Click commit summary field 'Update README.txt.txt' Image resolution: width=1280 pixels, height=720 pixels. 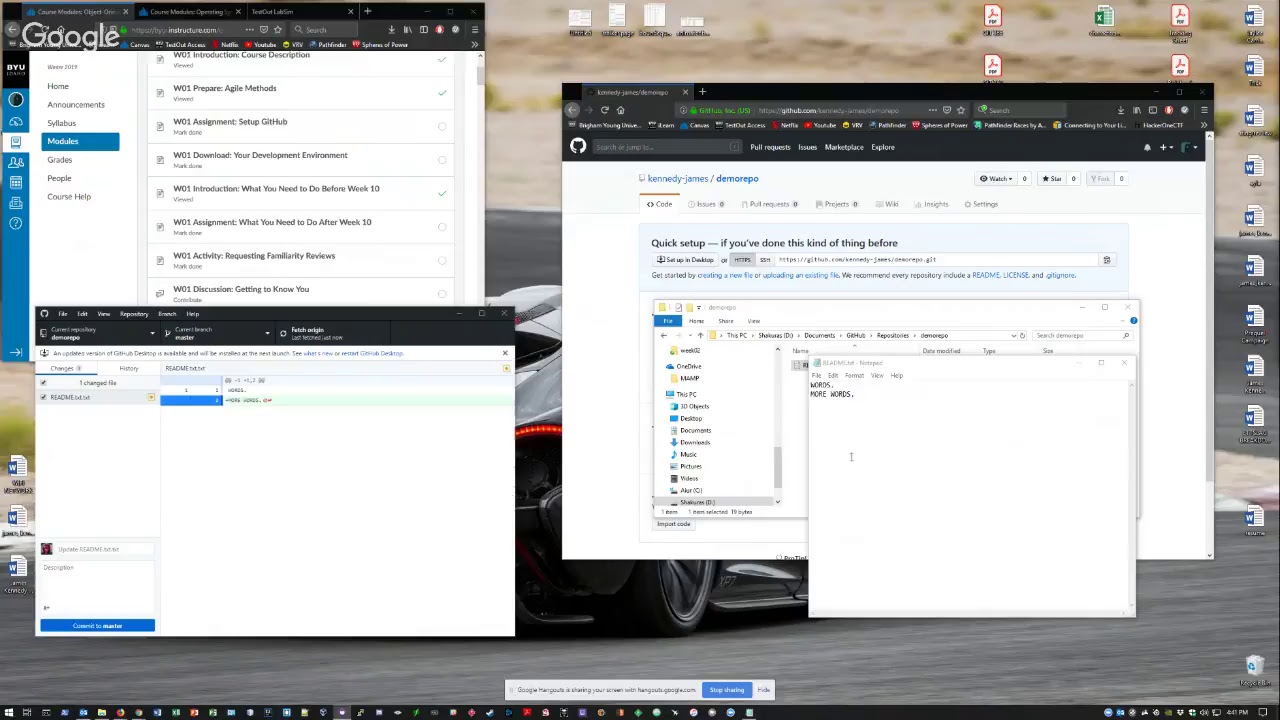click(x=105, y=549)
